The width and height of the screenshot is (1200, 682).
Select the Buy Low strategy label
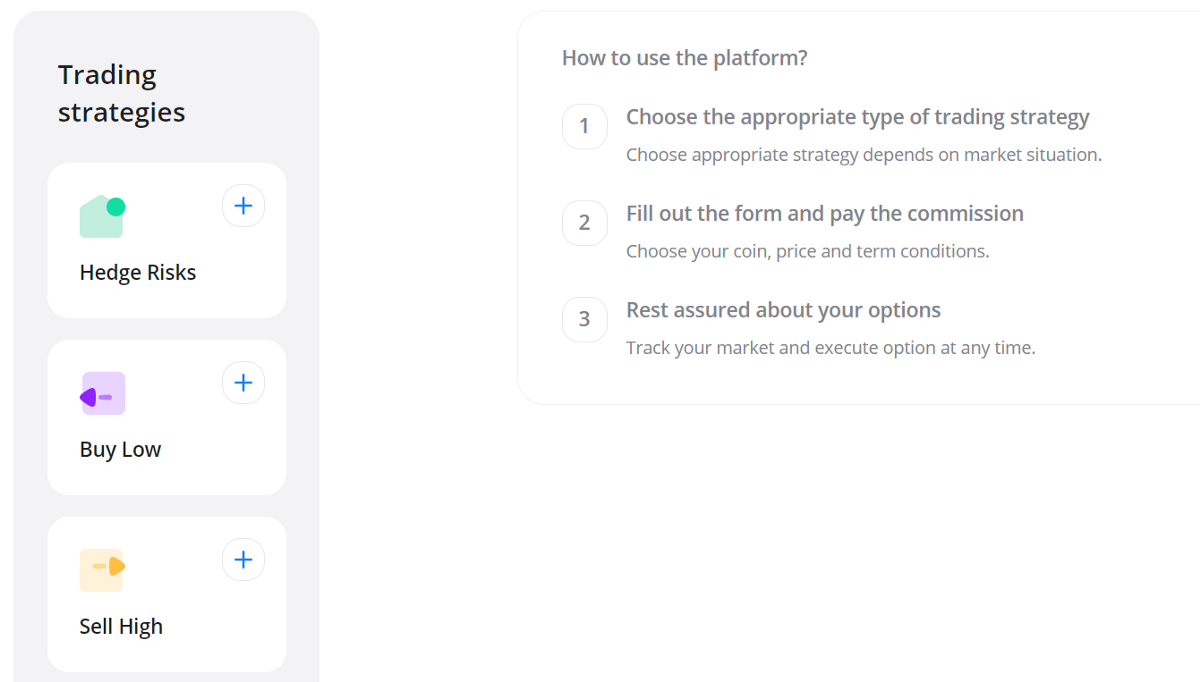click(x=120, y=450)
